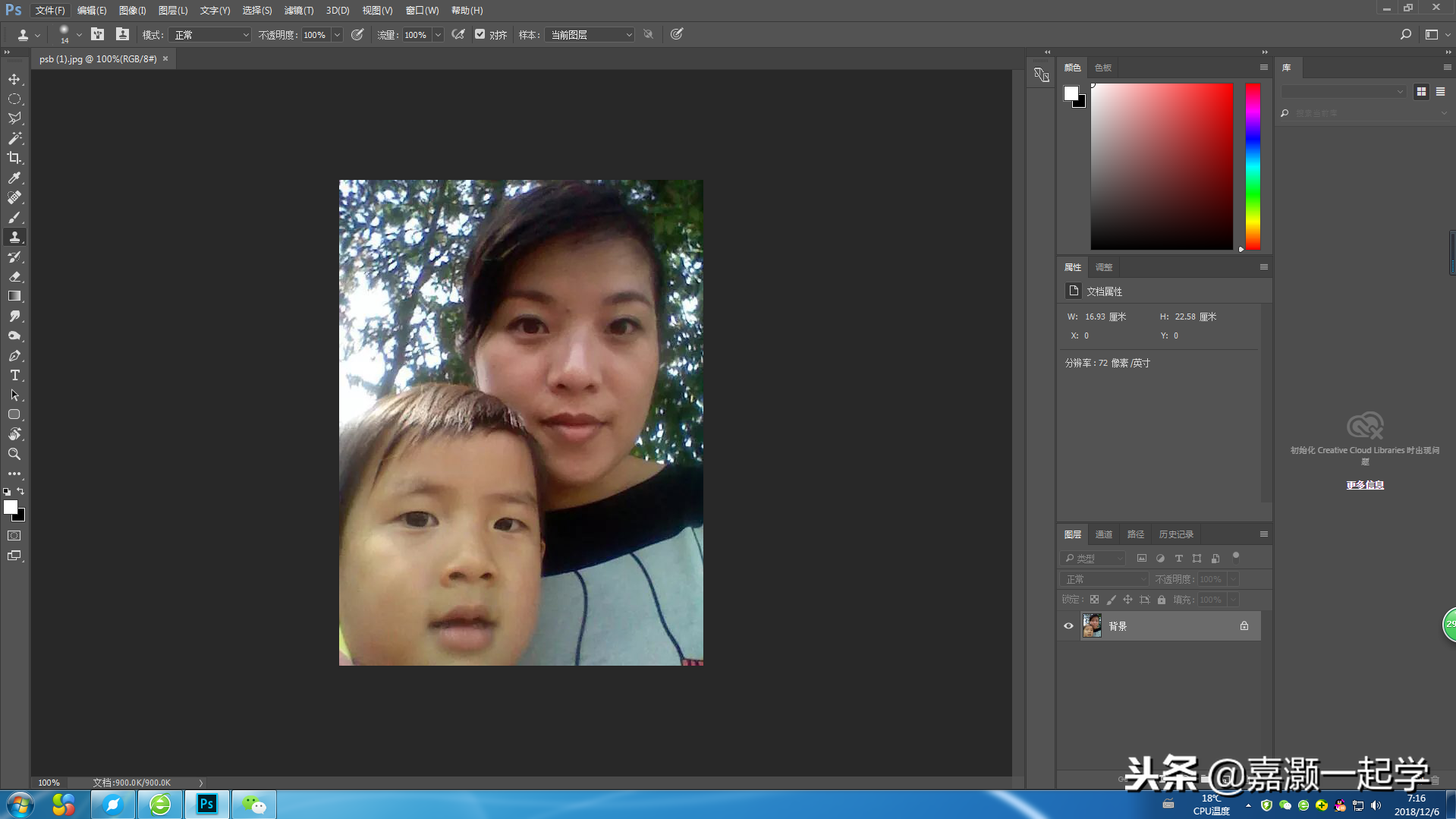This screenshot has width=1456, height=819.
Task: Pick a color in the red color field
Action: pyautogui.click(x=1162, y=166)
